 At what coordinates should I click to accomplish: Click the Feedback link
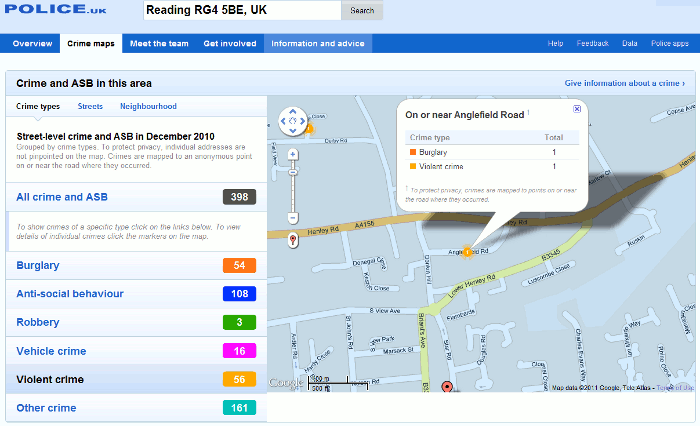tap(592, 43)
